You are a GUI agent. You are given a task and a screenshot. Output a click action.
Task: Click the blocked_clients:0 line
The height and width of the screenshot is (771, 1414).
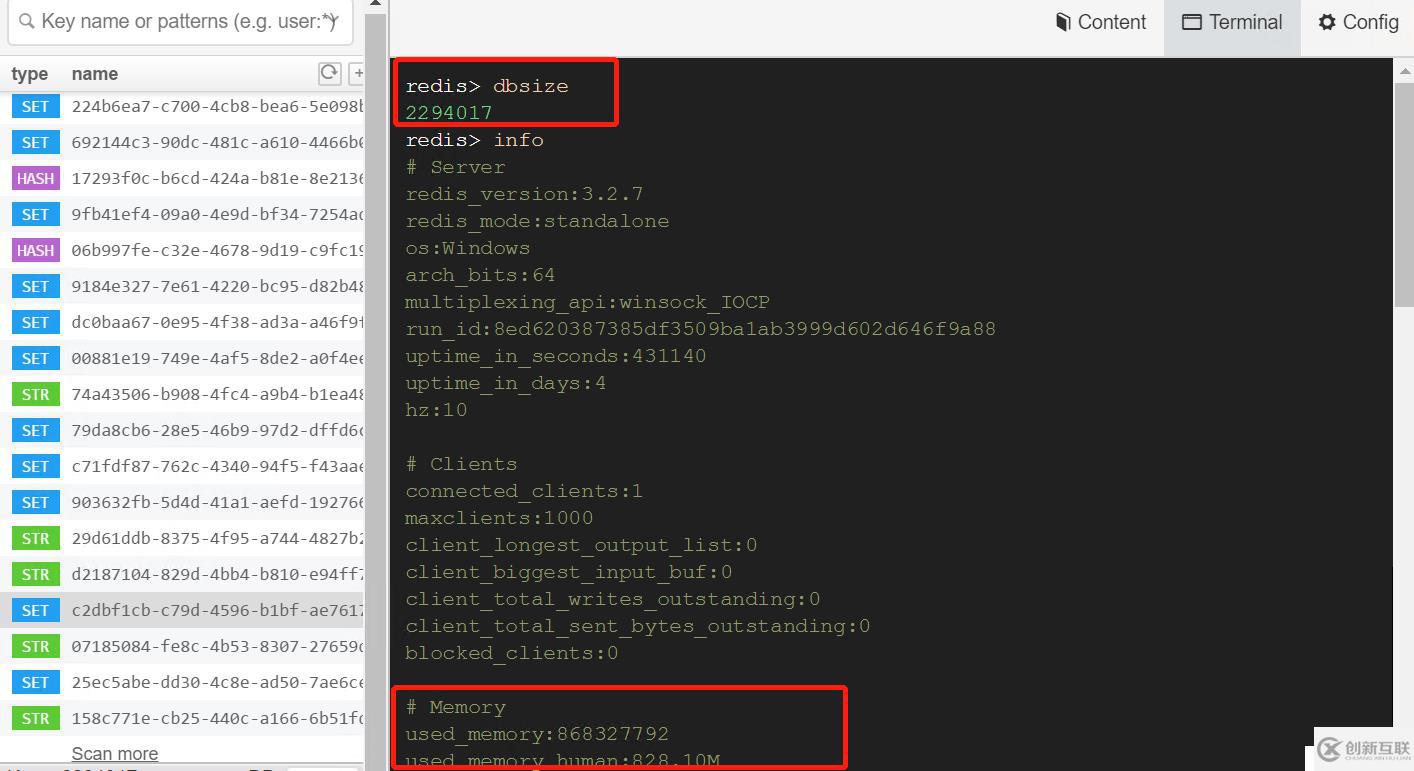coord(511,653)
